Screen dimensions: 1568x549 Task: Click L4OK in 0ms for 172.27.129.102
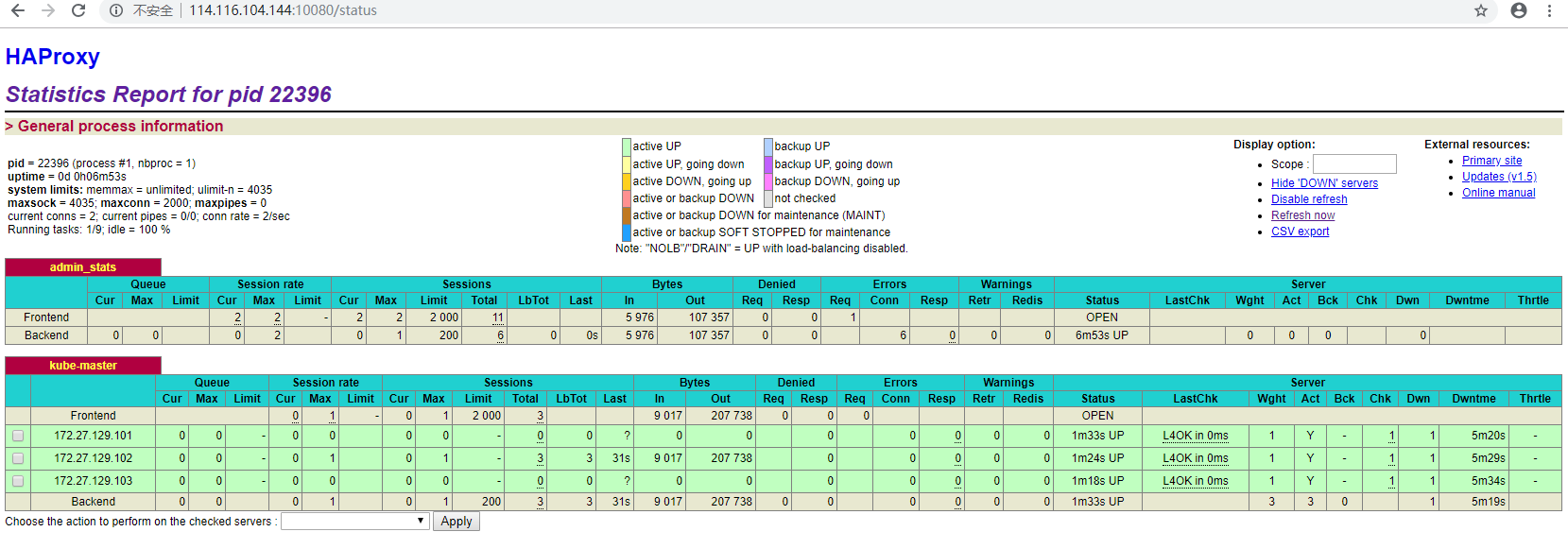pyautogui.click(x=1195, y=458)
